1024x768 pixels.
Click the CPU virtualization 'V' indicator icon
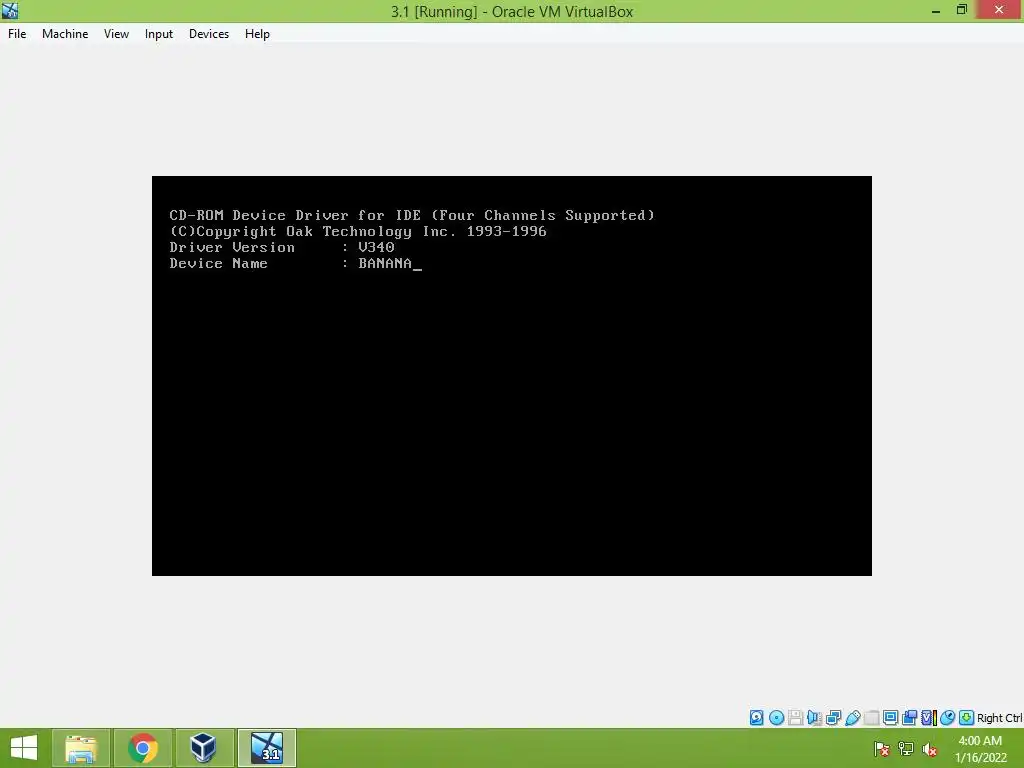928,718
